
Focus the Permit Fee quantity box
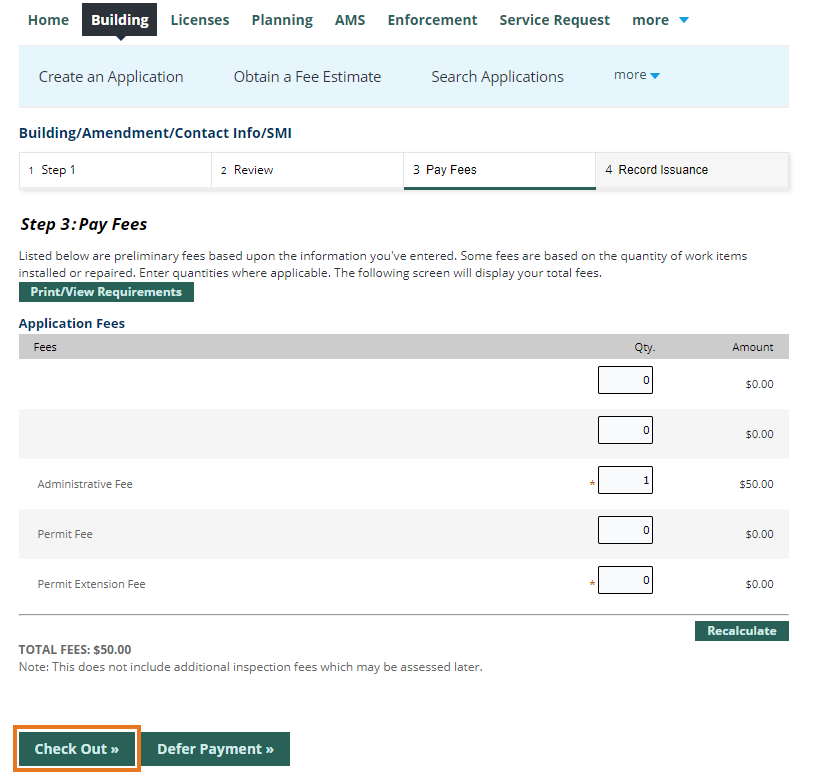tap(625, 531)
